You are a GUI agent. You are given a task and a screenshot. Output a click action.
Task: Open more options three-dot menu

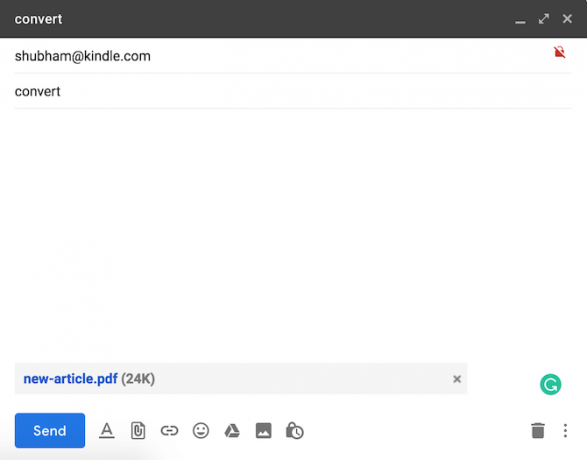point(565,430)
